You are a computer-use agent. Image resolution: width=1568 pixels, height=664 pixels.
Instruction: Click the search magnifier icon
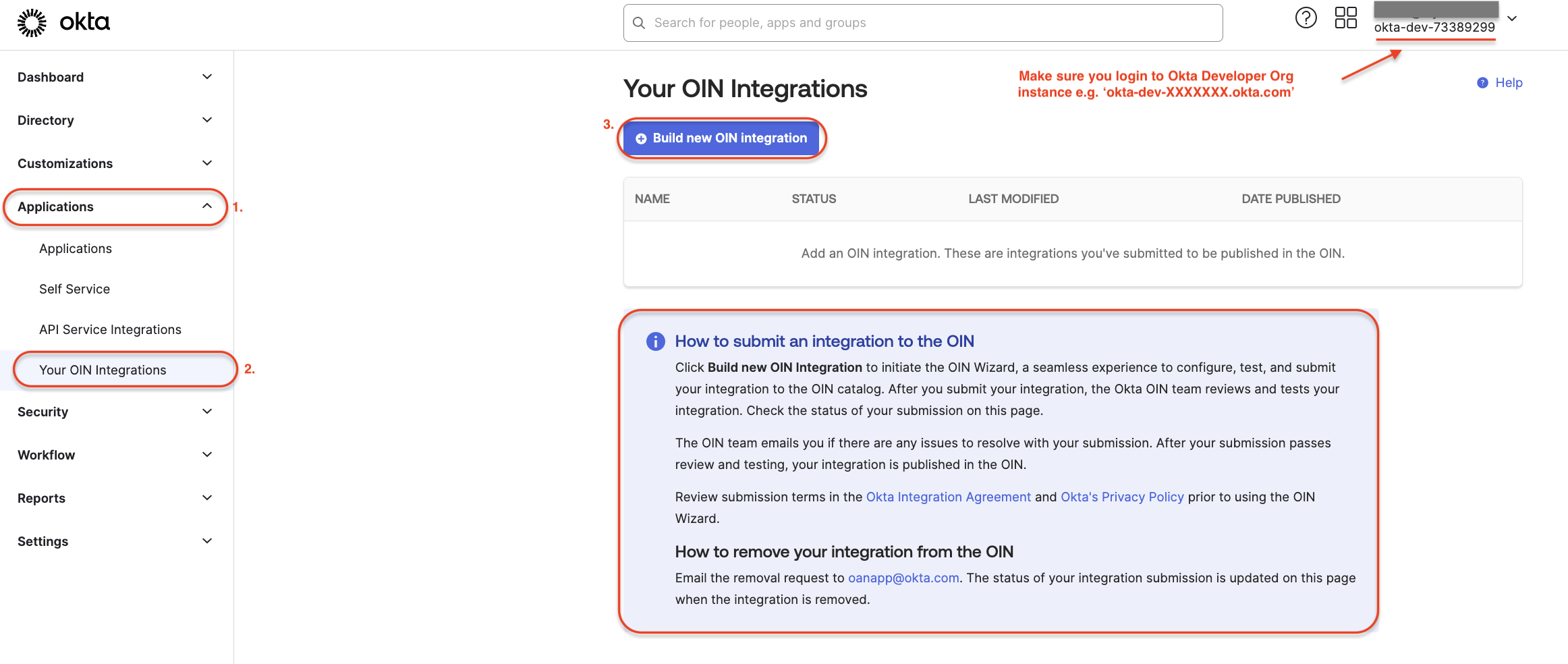pos(639,23)
